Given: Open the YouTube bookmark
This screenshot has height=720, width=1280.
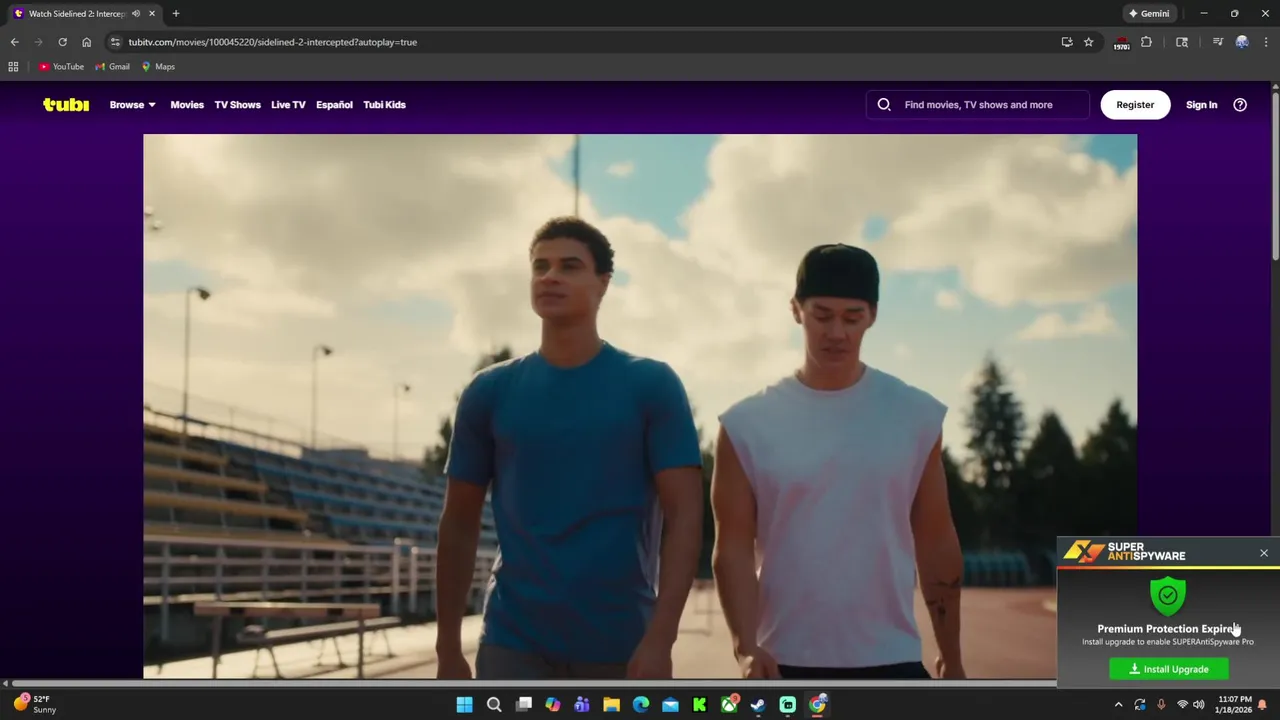Looking at the screenshot, I should pyautogui.click(x=62, y=67).
